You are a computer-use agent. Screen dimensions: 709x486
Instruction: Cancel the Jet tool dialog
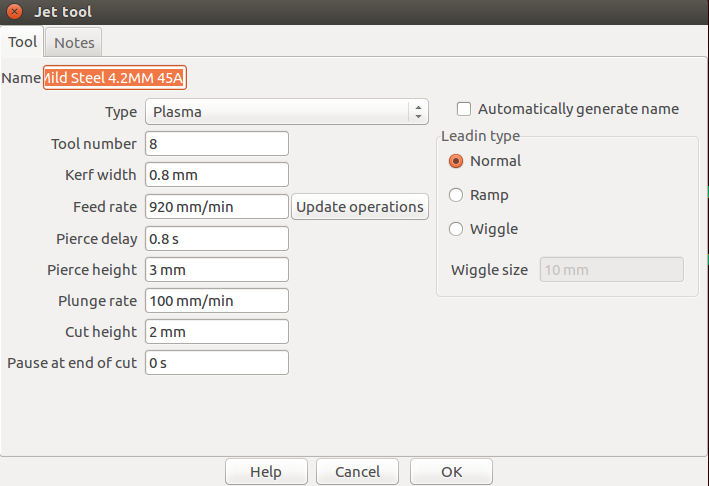[x=357, y=472]
